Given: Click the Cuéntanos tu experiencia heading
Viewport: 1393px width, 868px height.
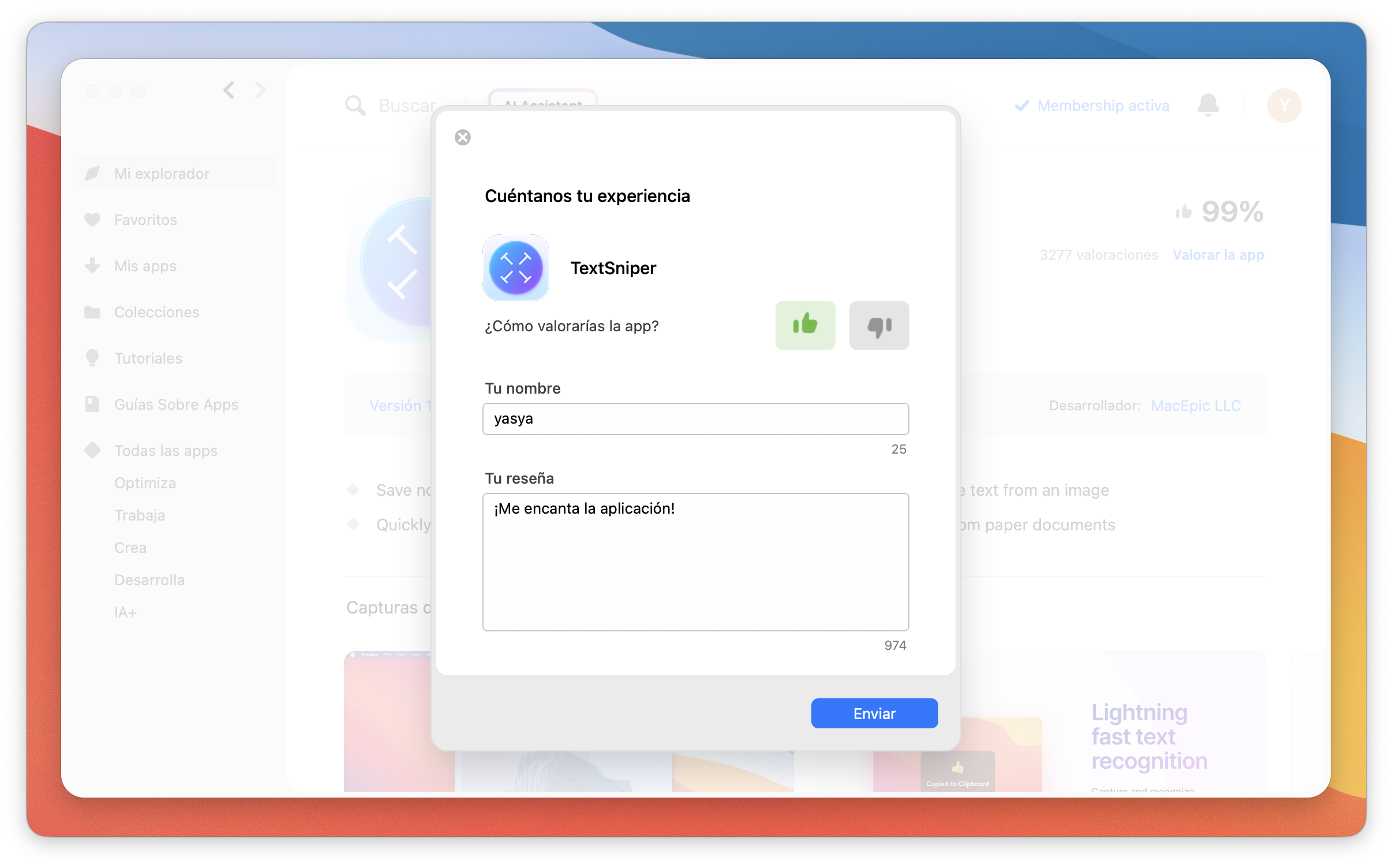Looking at the screenshot, I should 587,196.
